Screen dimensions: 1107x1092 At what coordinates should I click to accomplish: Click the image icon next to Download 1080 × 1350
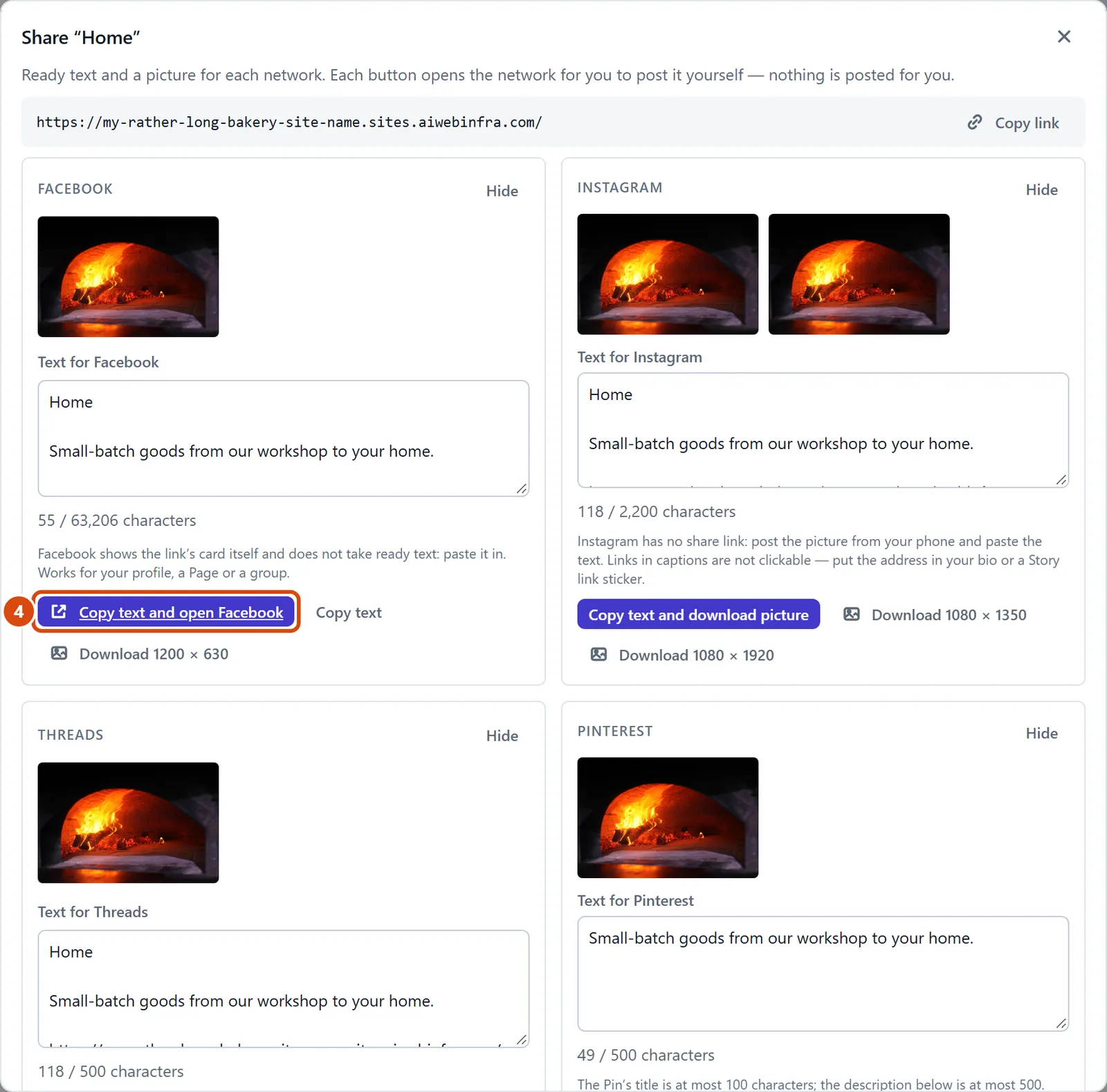point(852,615)
